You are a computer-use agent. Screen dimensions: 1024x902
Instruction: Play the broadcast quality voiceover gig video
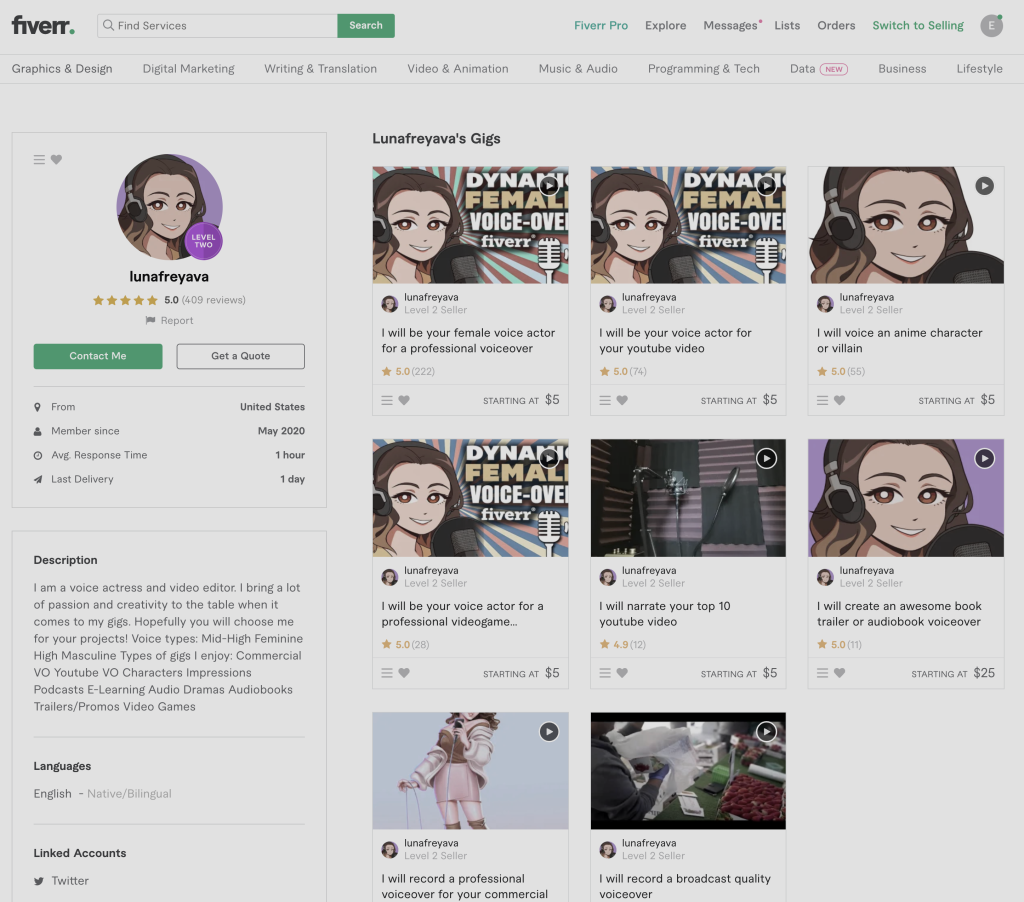click(767, 732)
